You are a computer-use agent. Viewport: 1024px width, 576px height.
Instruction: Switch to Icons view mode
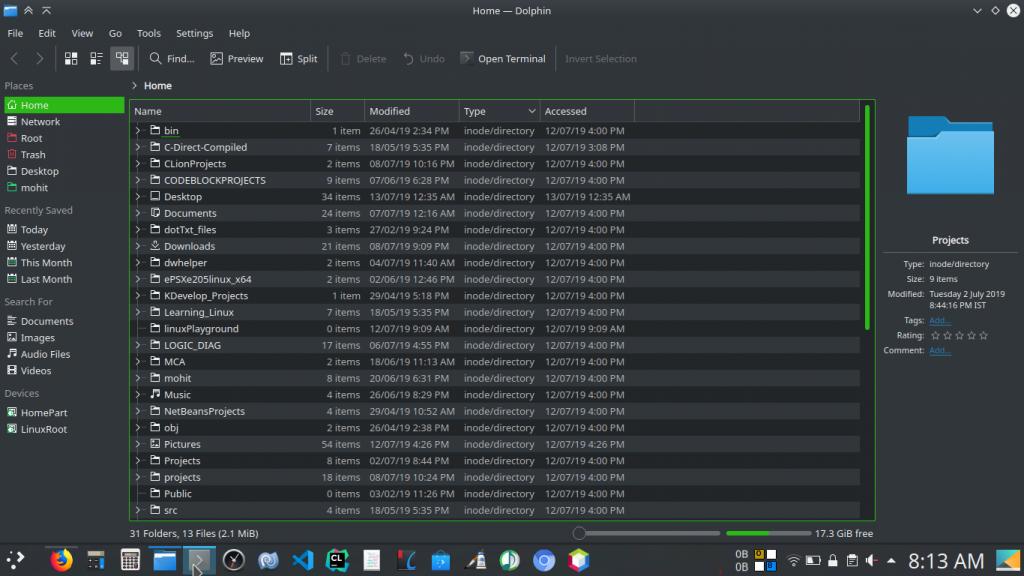coord(71,59)
